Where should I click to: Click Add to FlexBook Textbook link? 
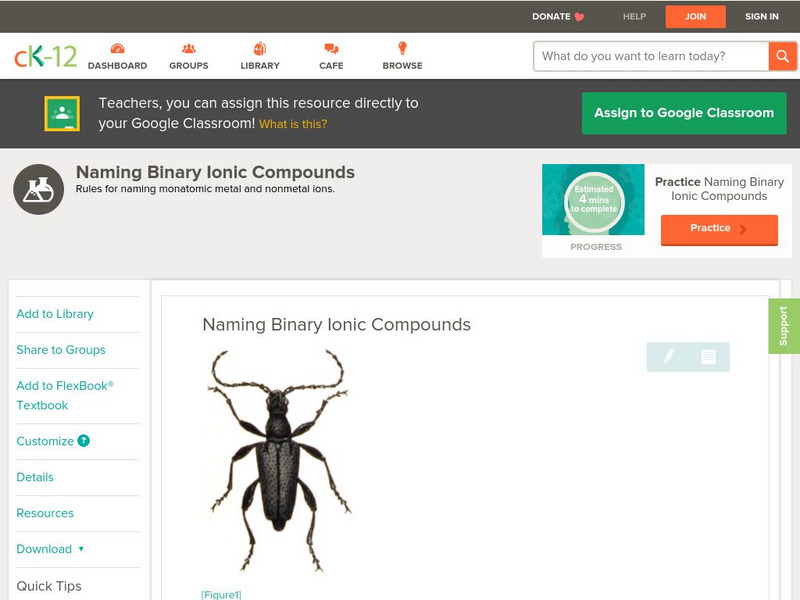(x=65, y=395)
